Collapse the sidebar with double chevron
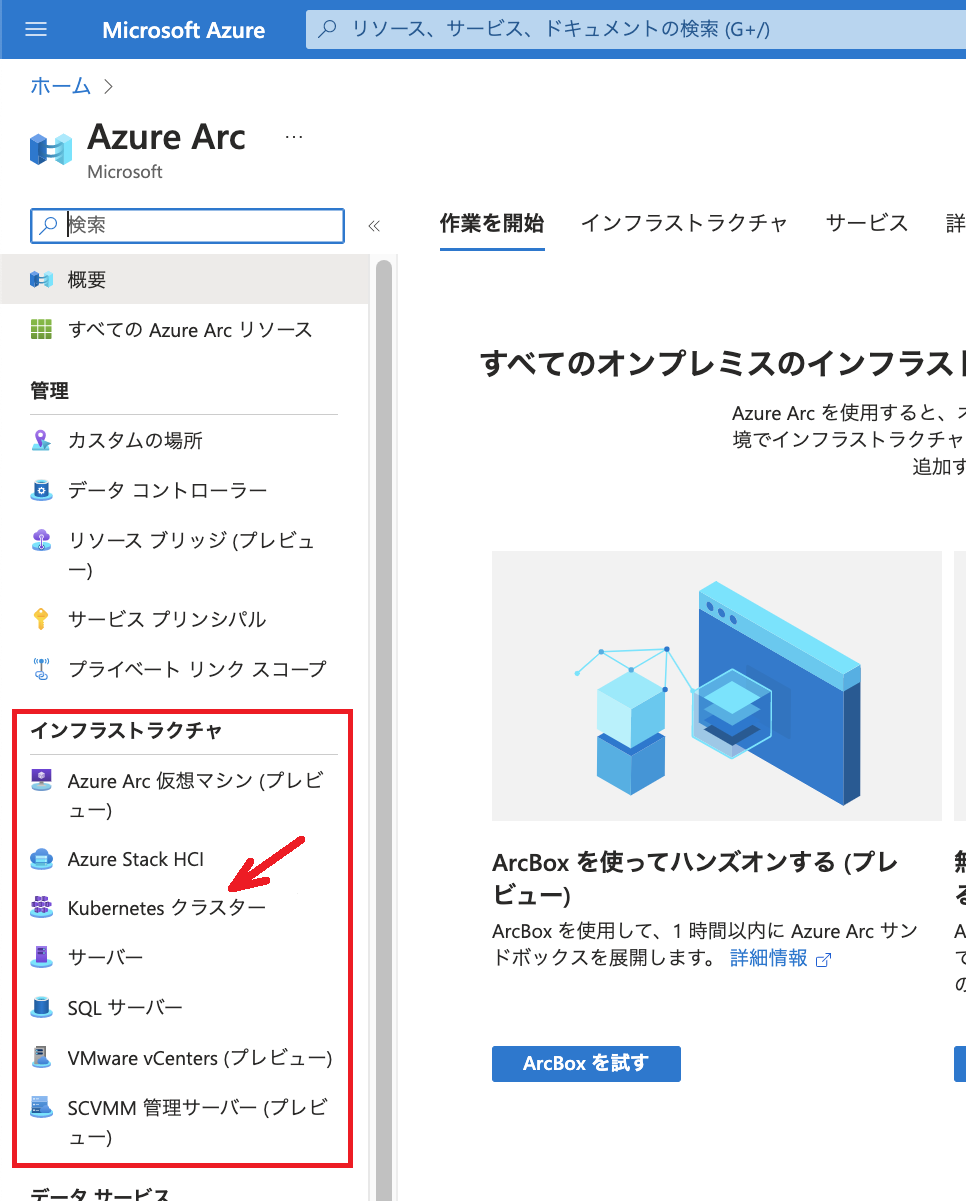The width and height of the screenshot is (966, 1201). click(374, 226)
